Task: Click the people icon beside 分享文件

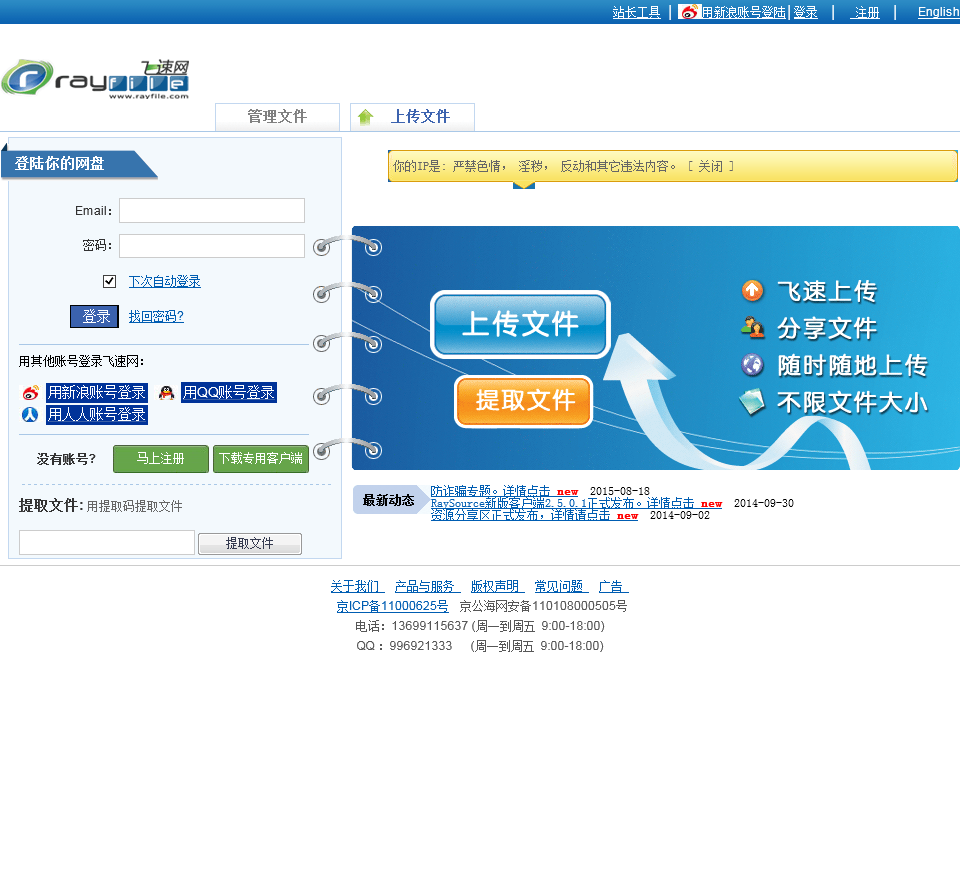Action: click(752, 328)
